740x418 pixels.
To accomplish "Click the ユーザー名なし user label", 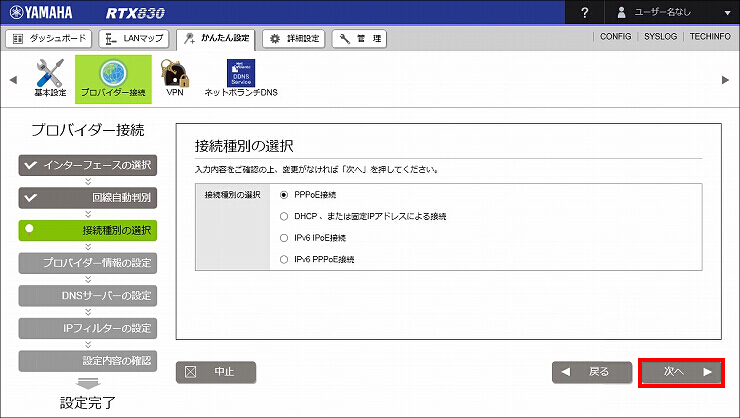I will [x=663, y=12].
